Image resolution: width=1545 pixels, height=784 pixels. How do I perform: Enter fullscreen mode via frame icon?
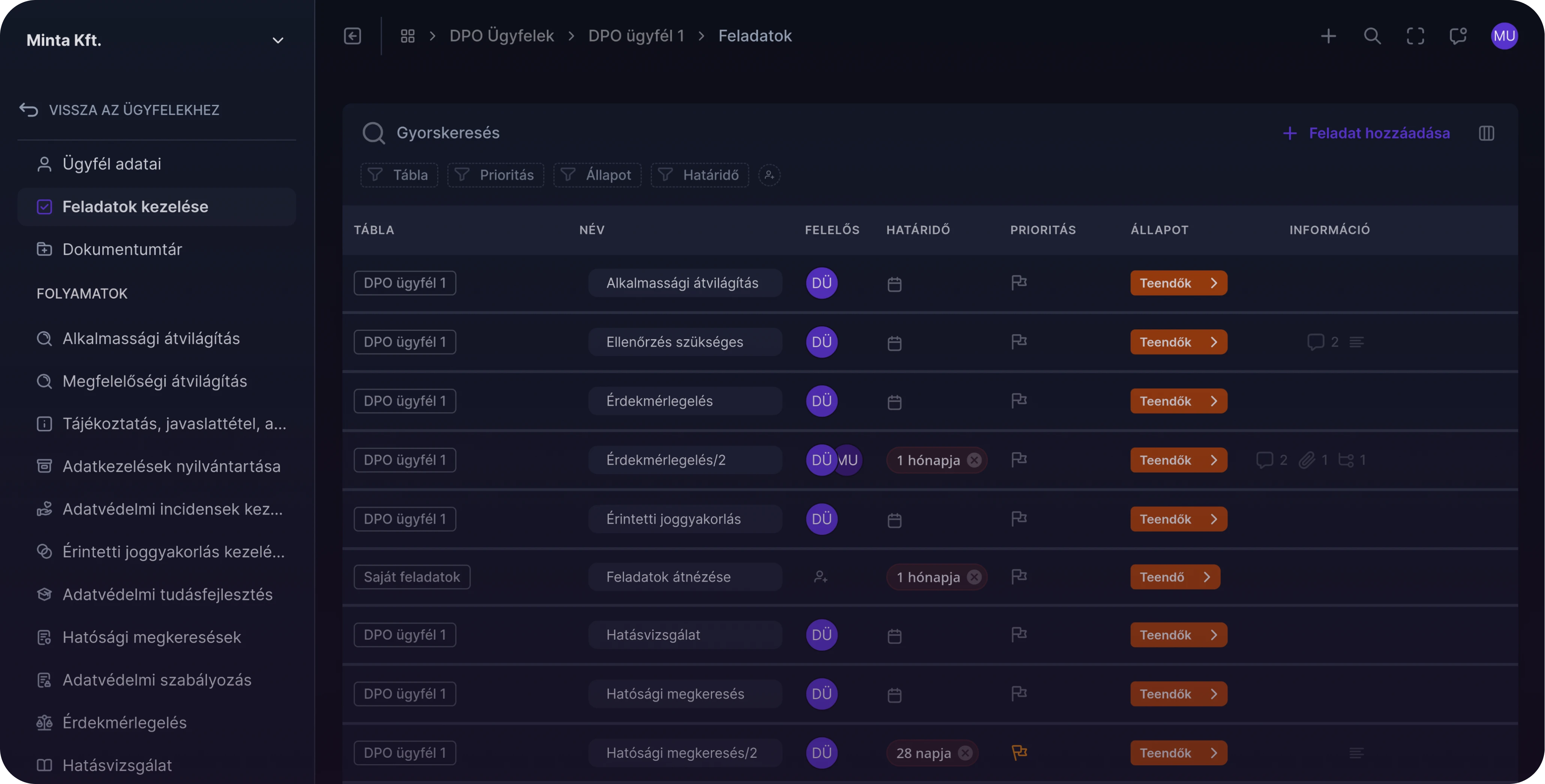tap(1415, 36)
